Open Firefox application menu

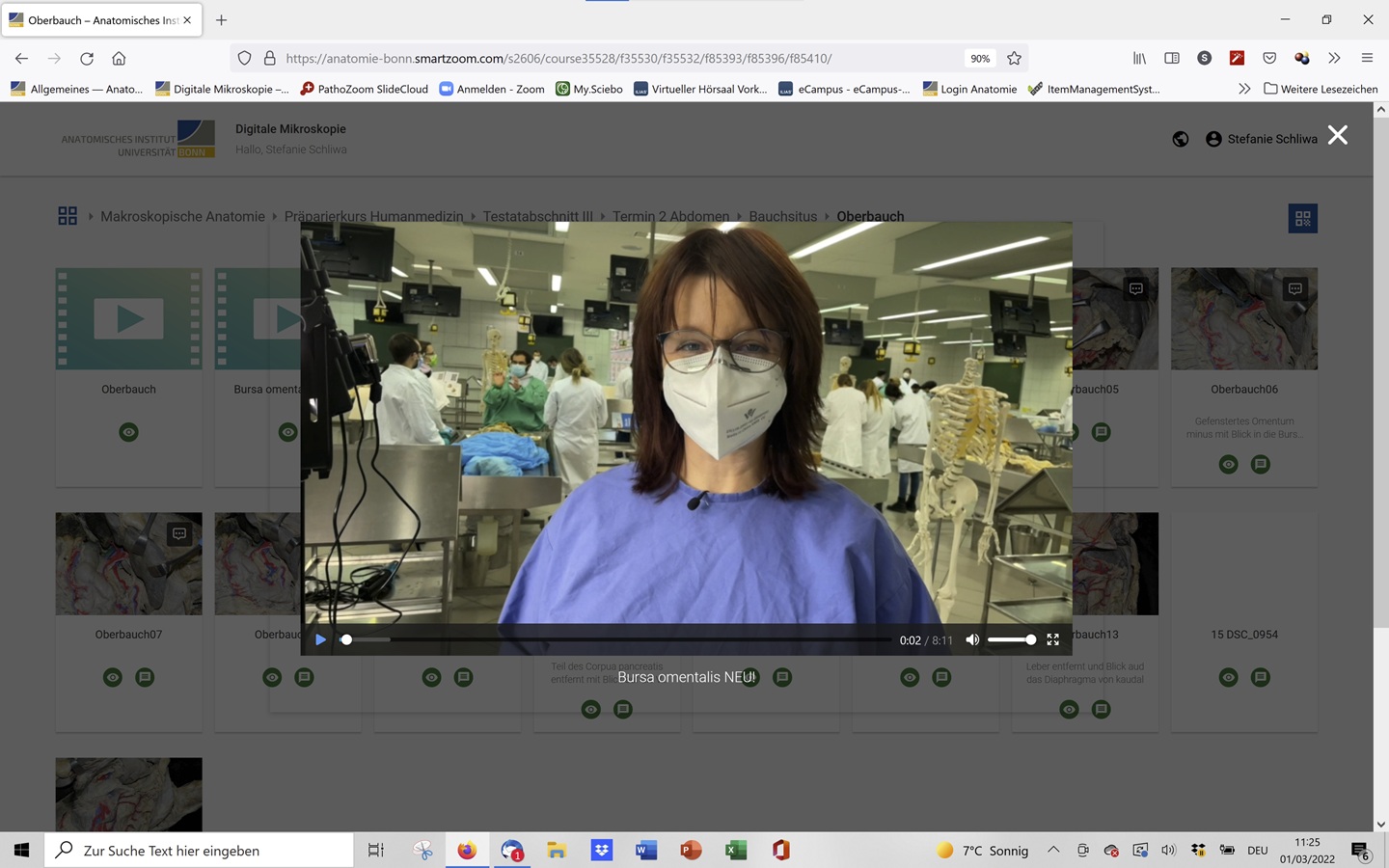(1367, 58)
